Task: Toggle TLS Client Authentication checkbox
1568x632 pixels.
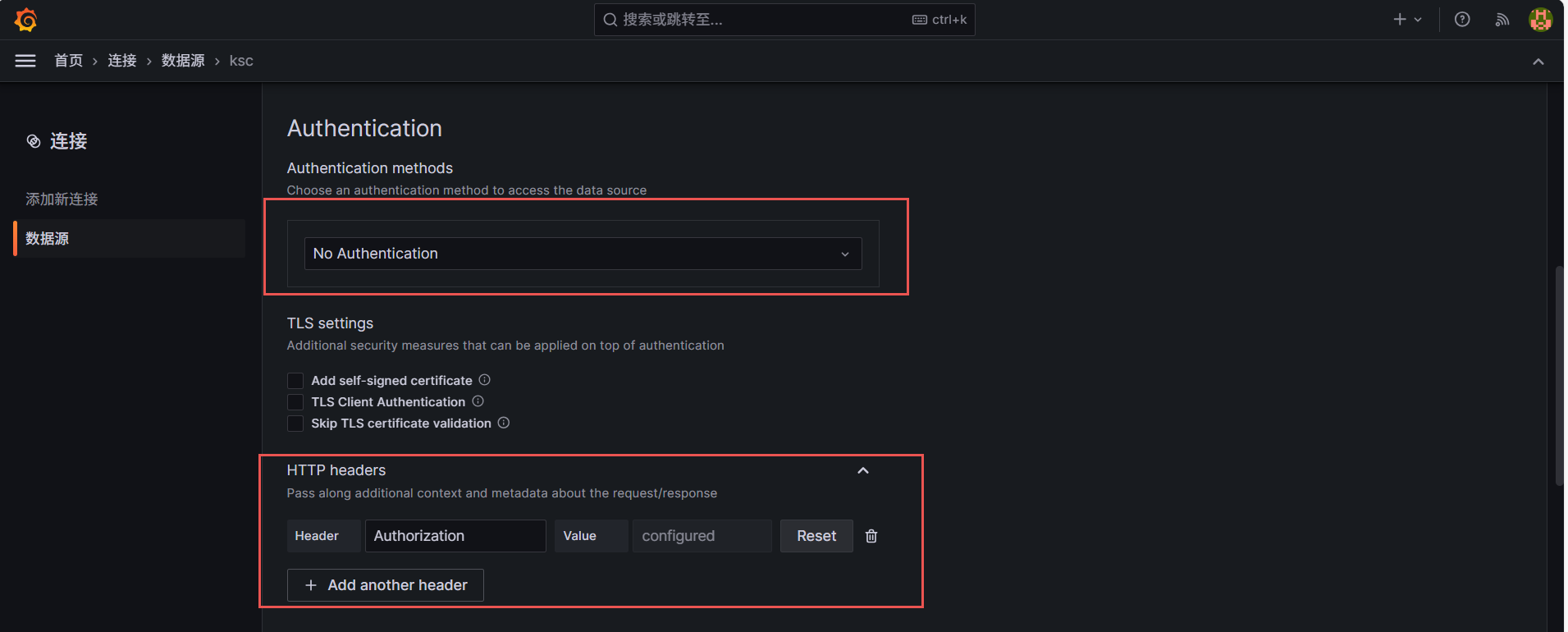Action: pos(295,402)
